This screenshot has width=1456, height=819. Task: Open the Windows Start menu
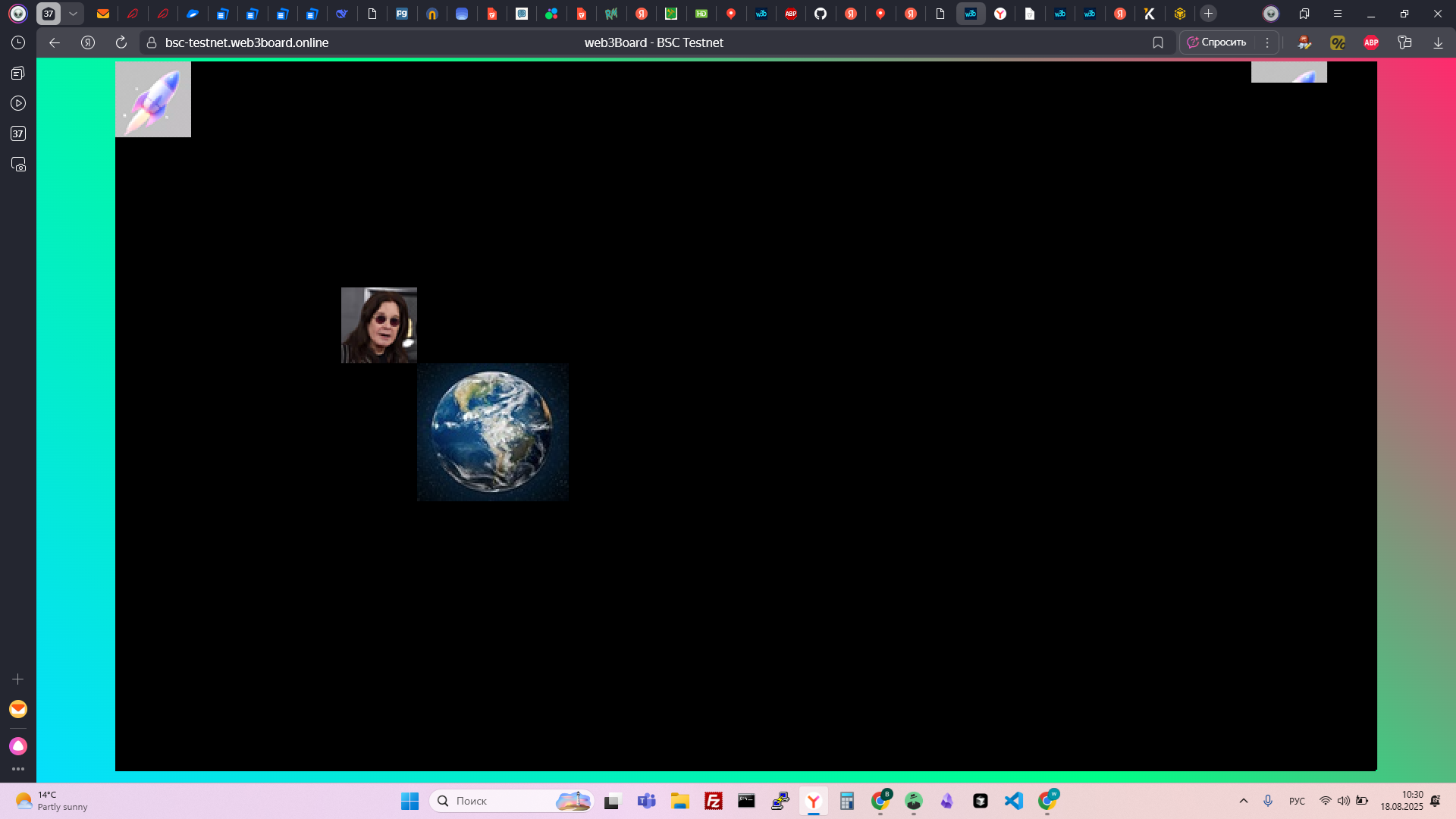[x=410, y=801]
